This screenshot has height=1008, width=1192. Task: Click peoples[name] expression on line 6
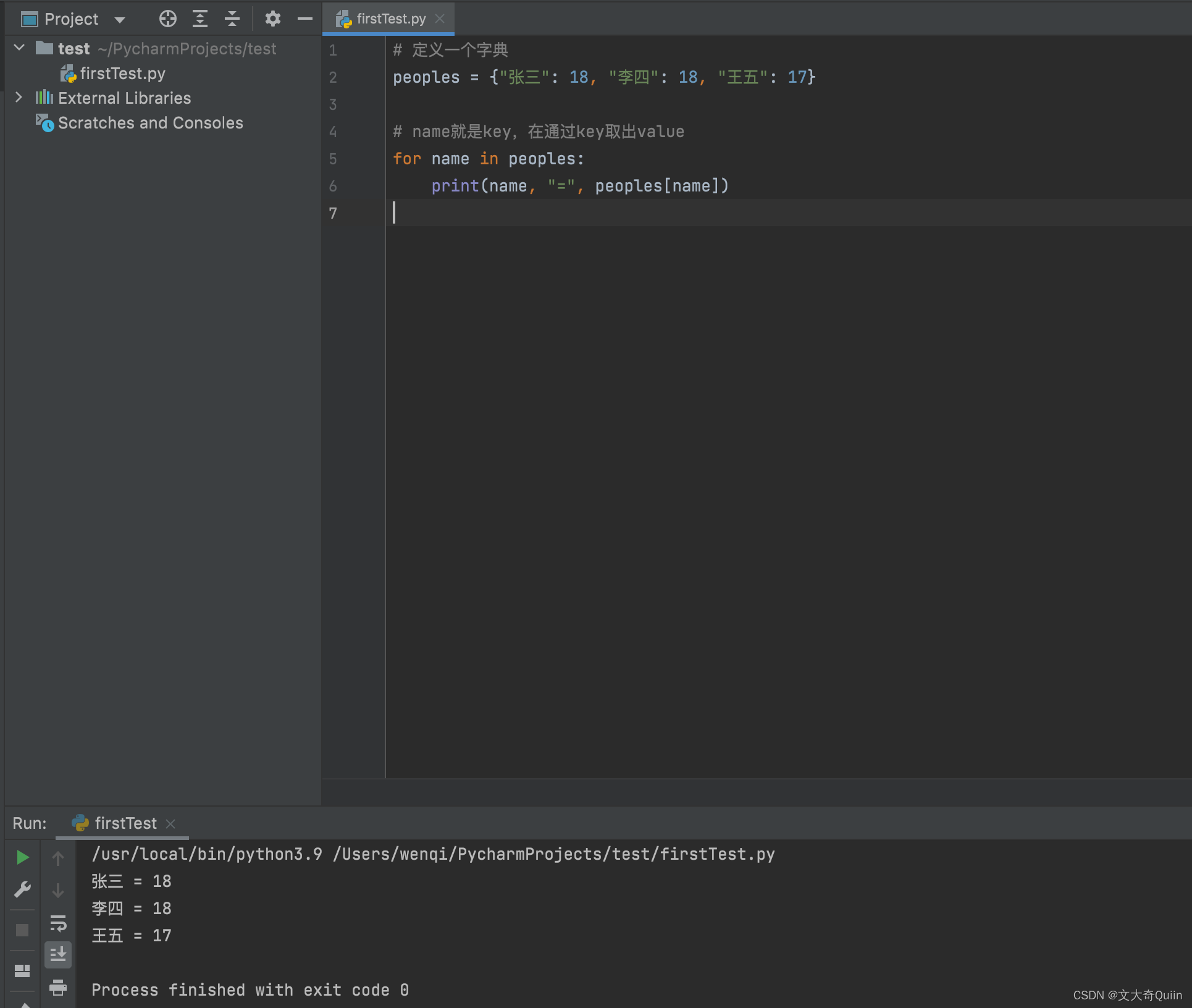pyautogui.click(x=657, y=186)
